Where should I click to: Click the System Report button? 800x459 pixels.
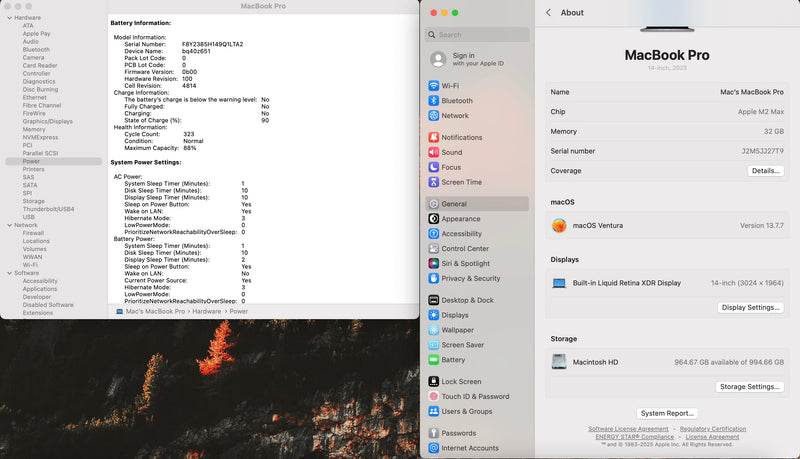[667, 413]
